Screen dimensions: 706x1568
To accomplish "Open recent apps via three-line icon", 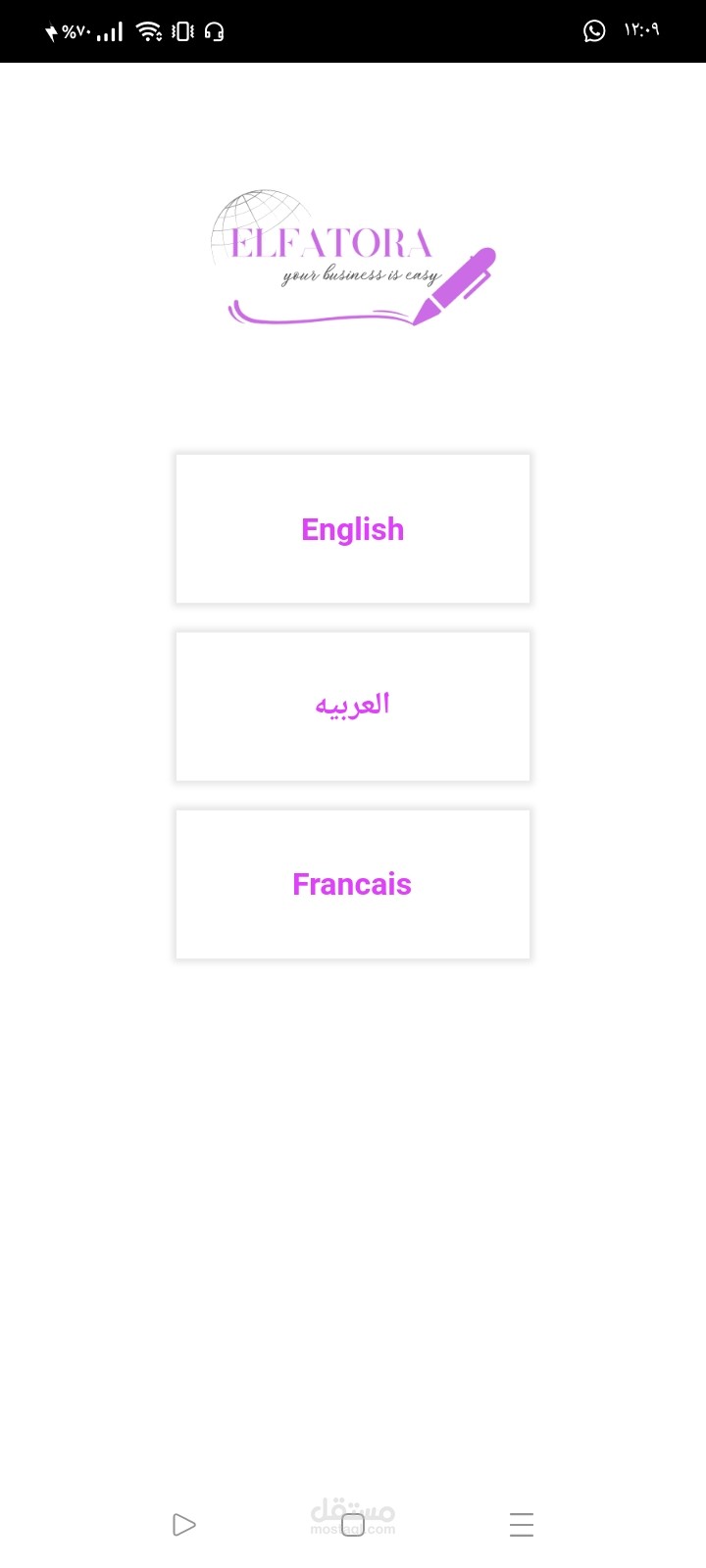I will 522,1525.
